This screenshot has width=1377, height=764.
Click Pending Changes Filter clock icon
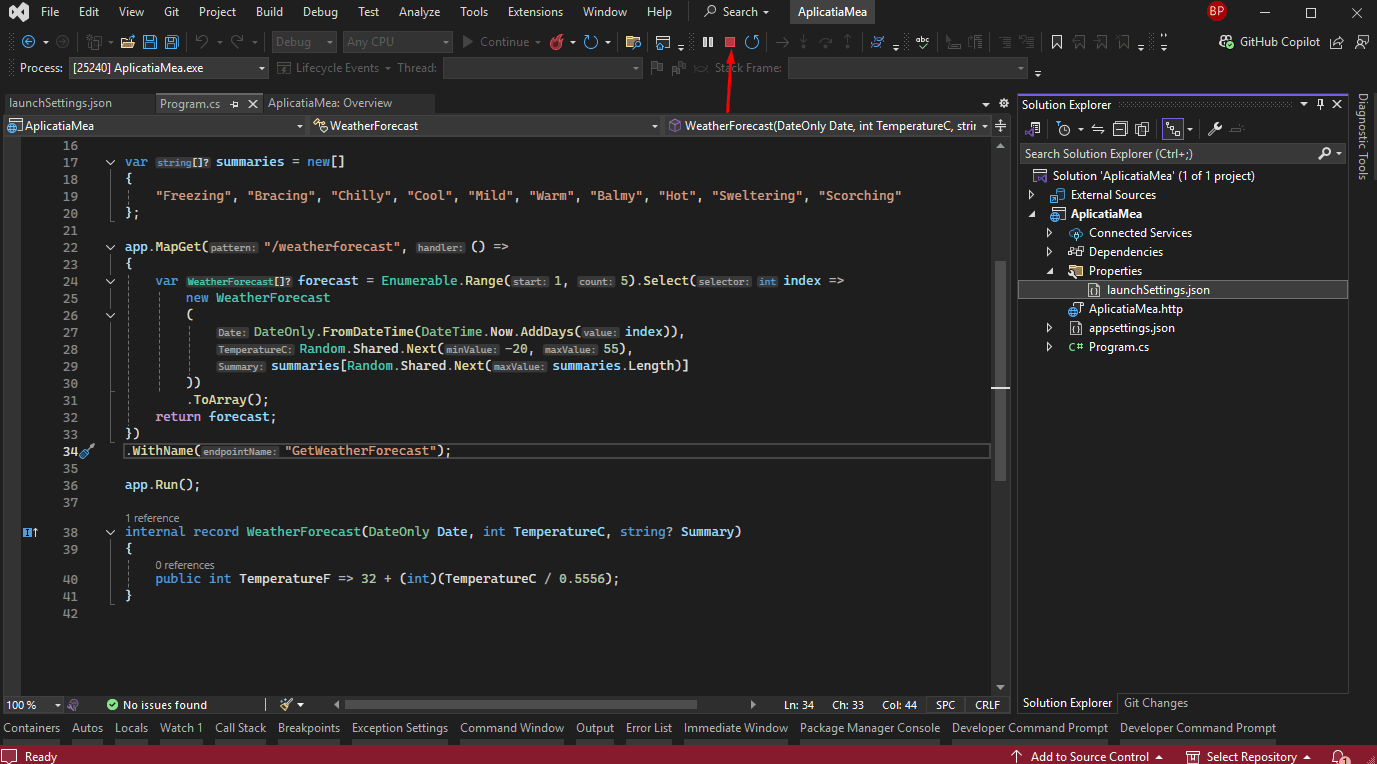pos(1064,129)
